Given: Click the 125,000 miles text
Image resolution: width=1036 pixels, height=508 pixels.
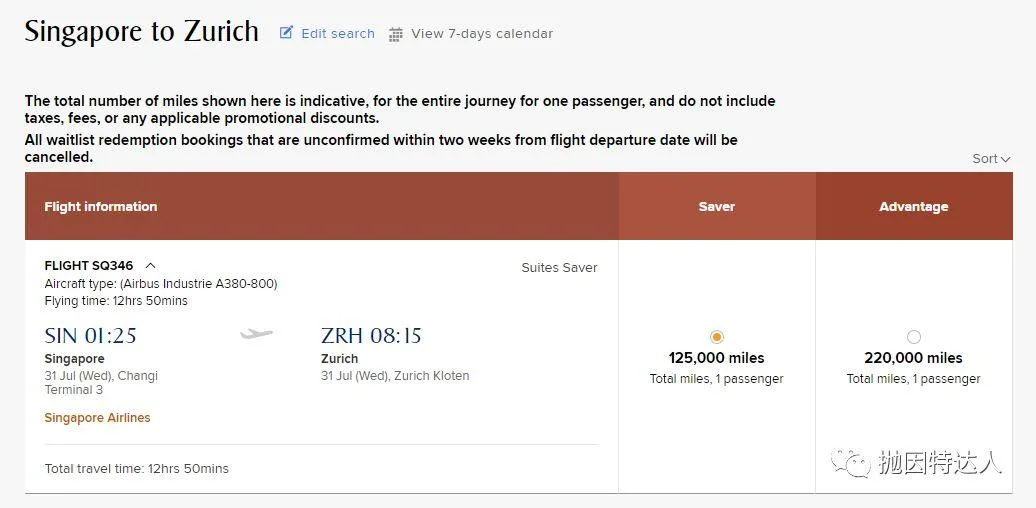Looking at the screenshot, I should click(716, 358).
